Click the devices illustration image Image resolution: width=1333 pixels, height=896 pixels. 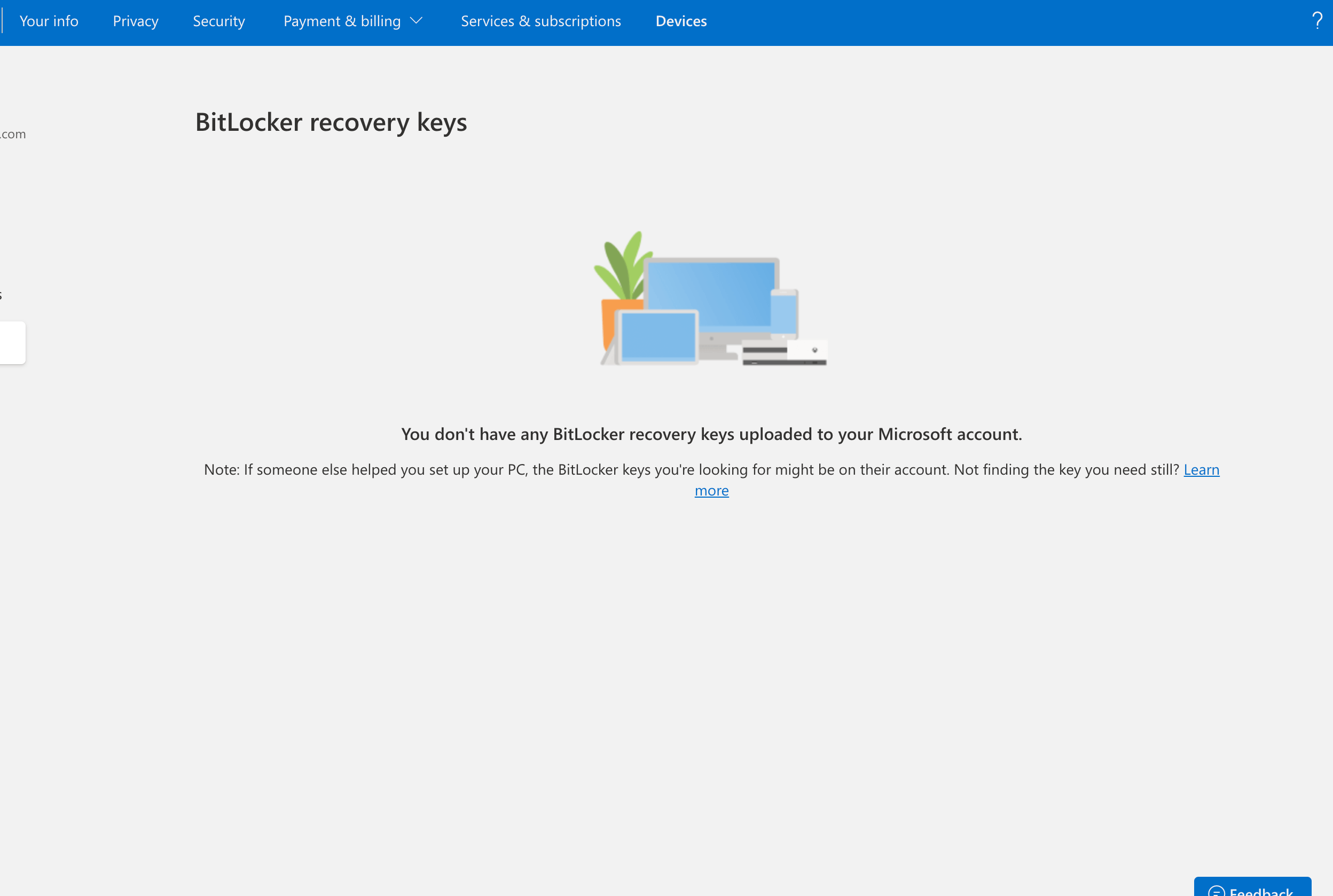pyautogui.click(x=711, y=298)
